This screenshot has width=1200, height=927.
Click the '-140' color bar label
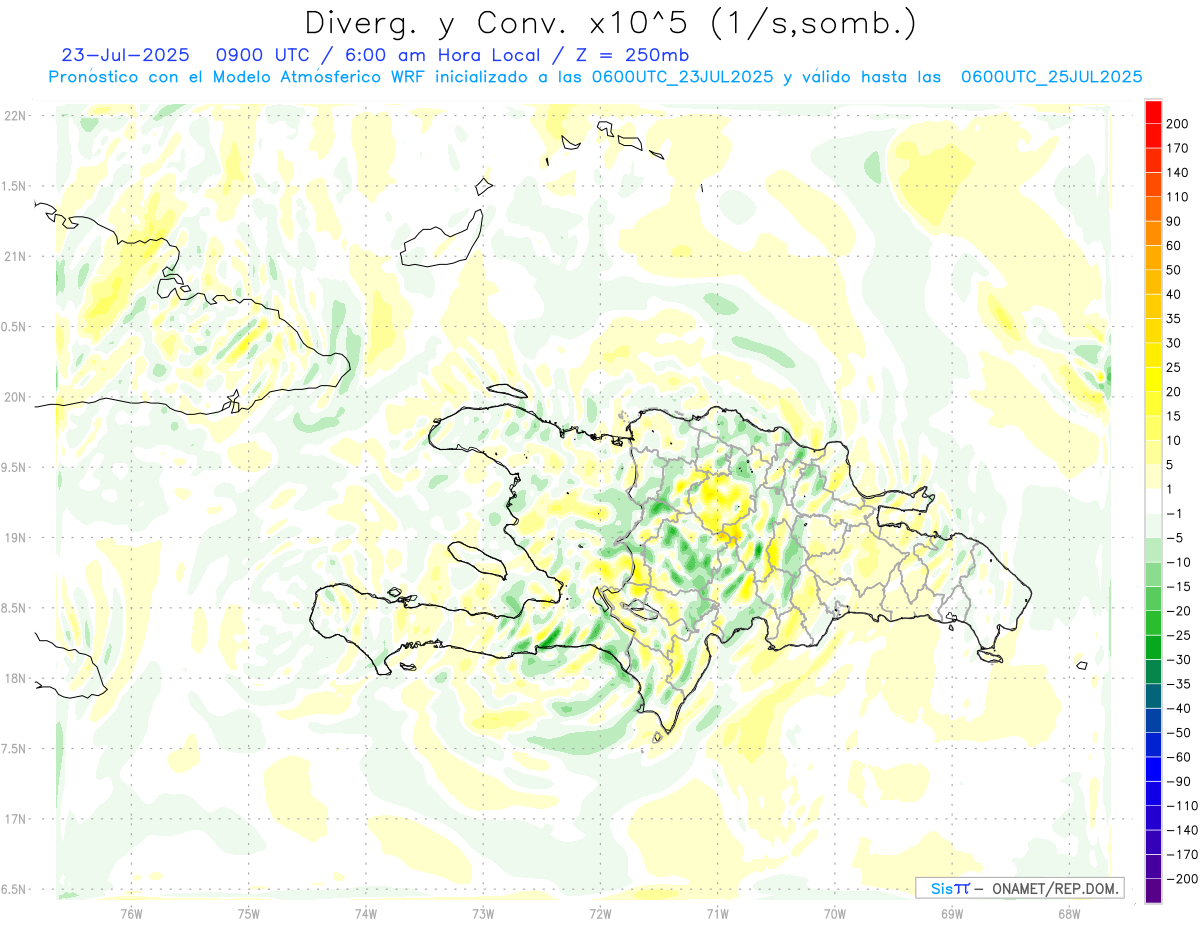(x=1182, y=830)
